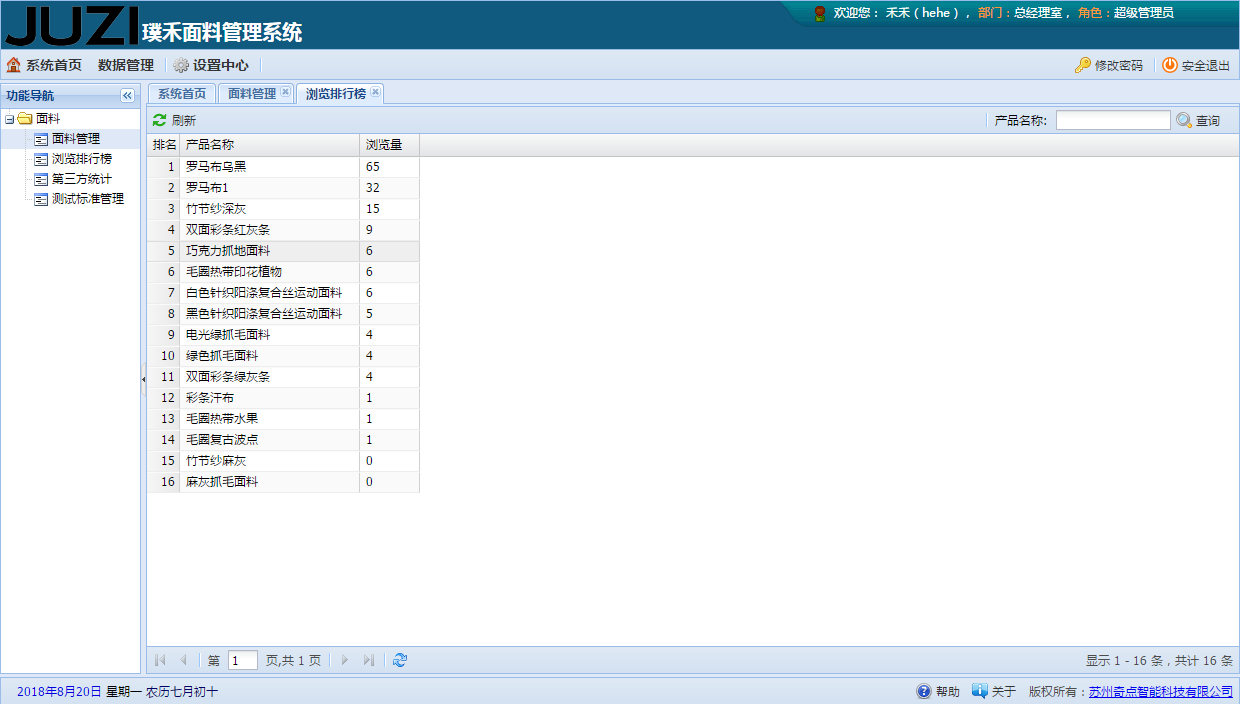
Task: Open 关于 in the footer
Action: tap(994, 691)
